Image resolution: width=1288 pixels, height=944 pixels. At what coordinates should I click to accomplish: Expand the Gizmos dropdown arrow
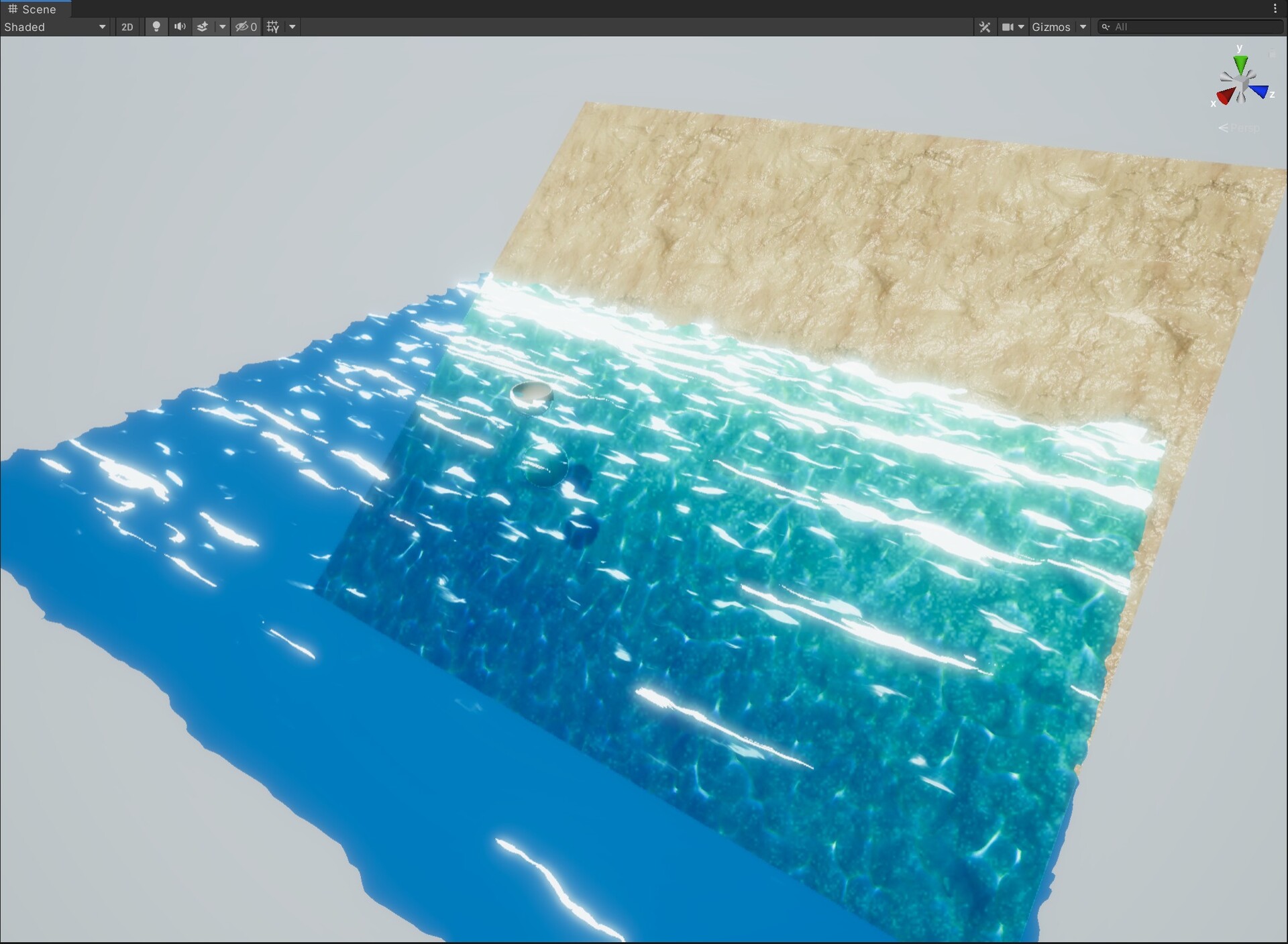(1083, 27)
